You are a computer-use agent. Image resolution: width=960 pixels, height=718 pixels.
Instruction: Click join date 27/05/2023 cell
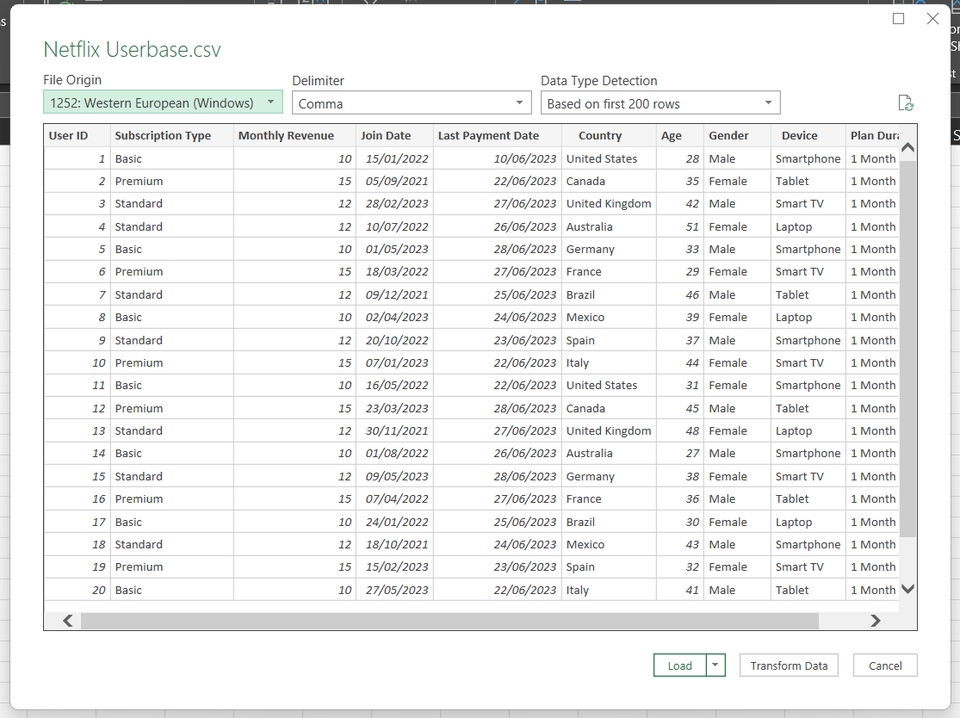[x=394, y=590]
